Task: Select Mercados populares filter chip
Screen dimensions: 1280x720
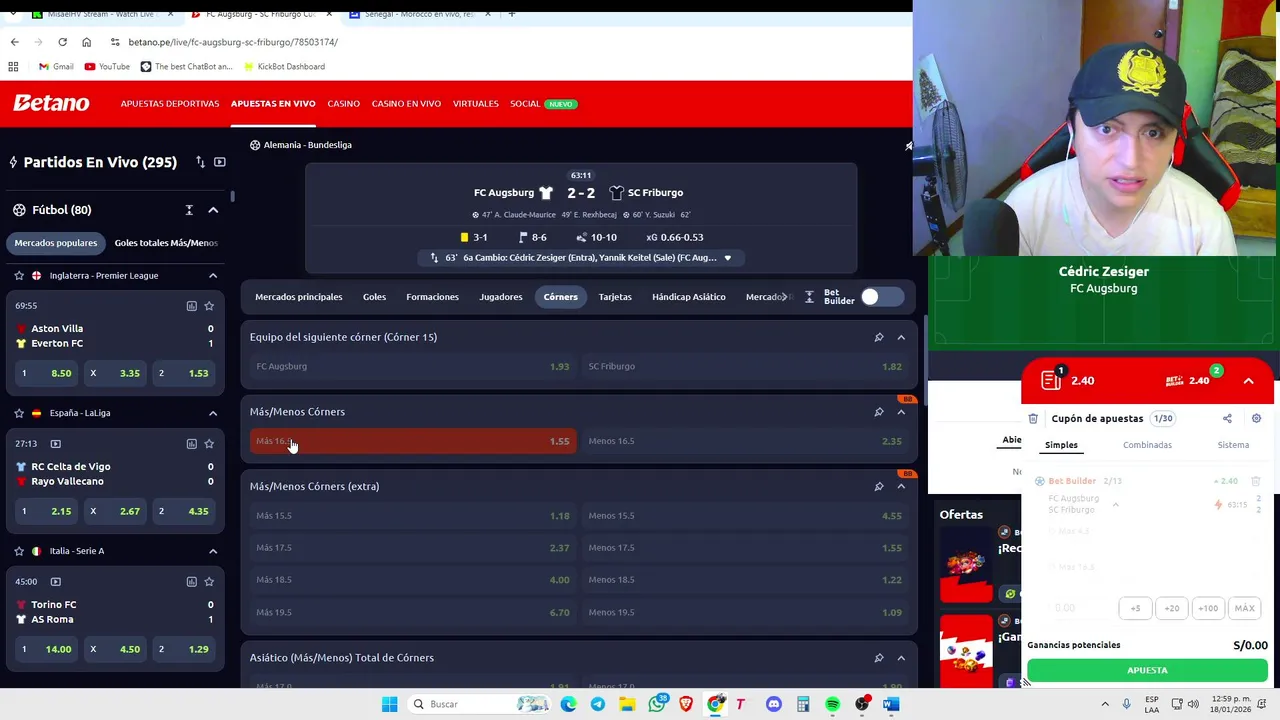Action: [56, 243]
